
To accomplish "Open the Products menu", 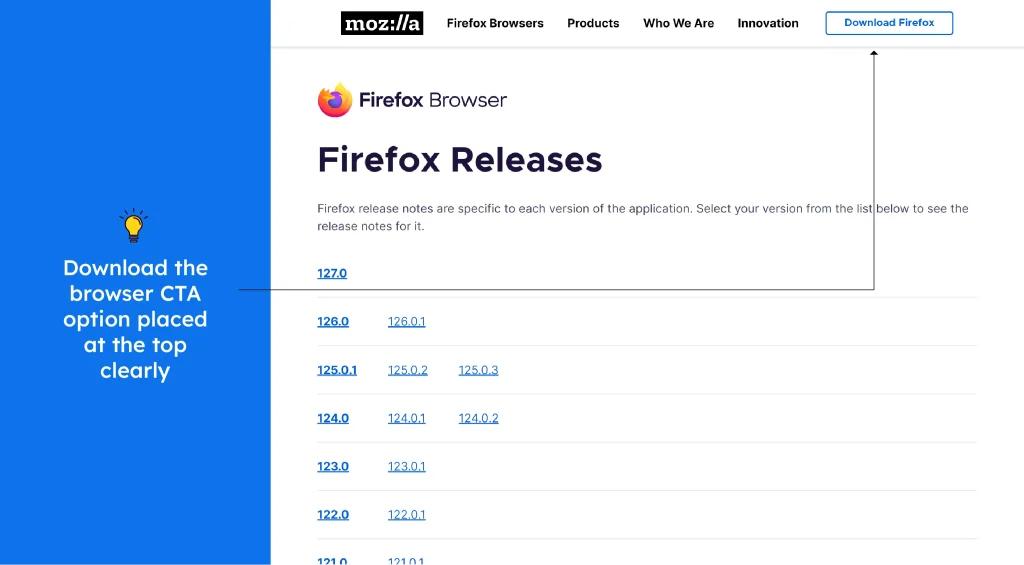I will [x=593, y=24].
